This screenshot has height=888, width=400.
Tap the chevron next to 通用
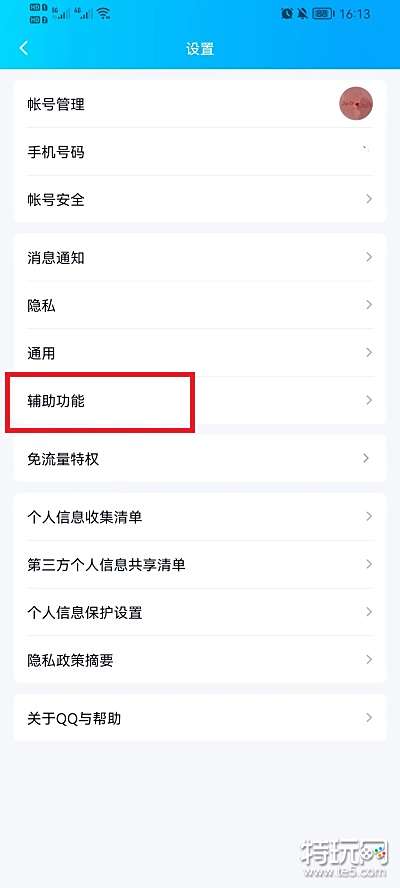click(369, 353)
